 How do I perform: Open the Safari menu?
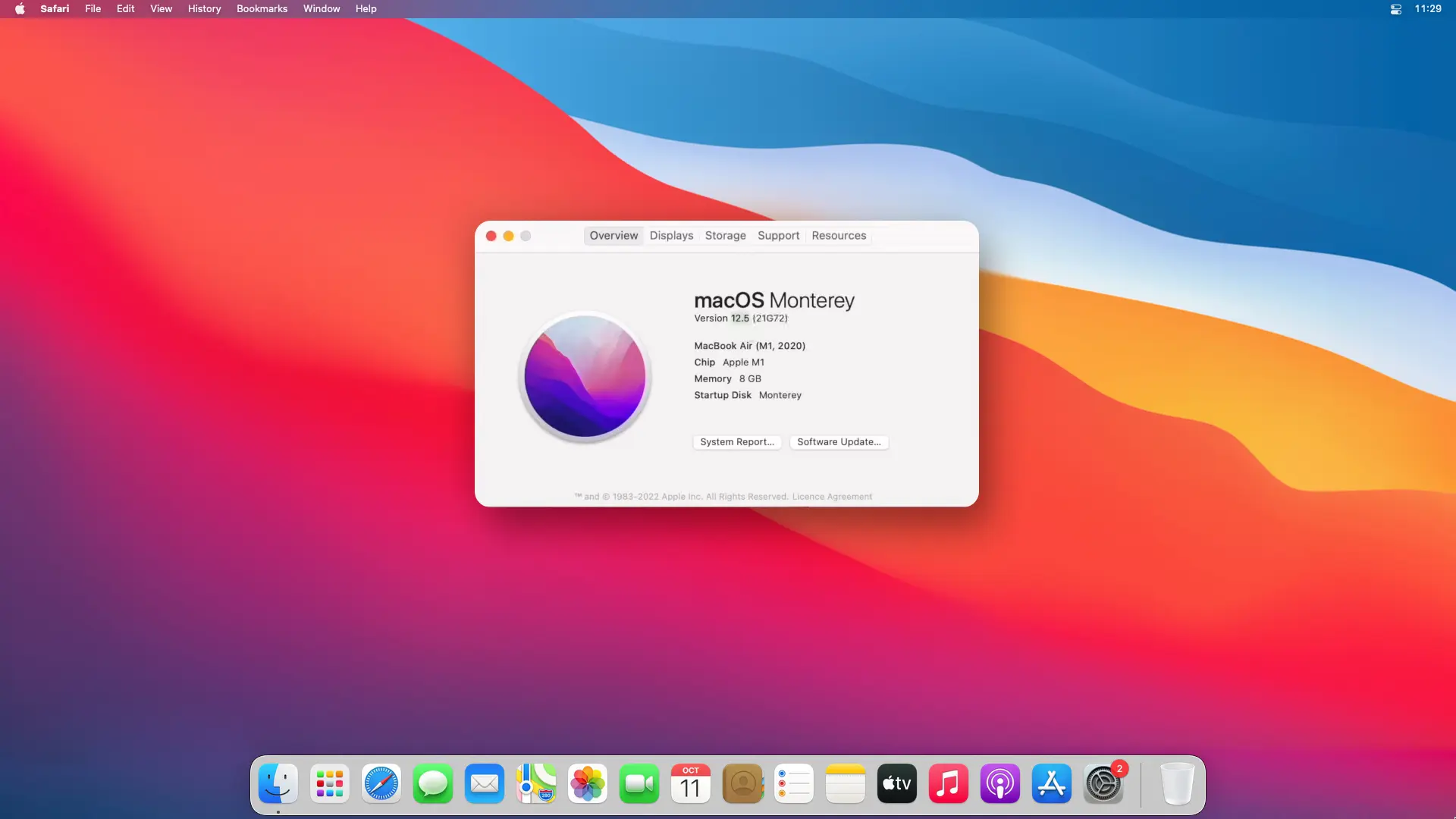[x=55, y=9]
